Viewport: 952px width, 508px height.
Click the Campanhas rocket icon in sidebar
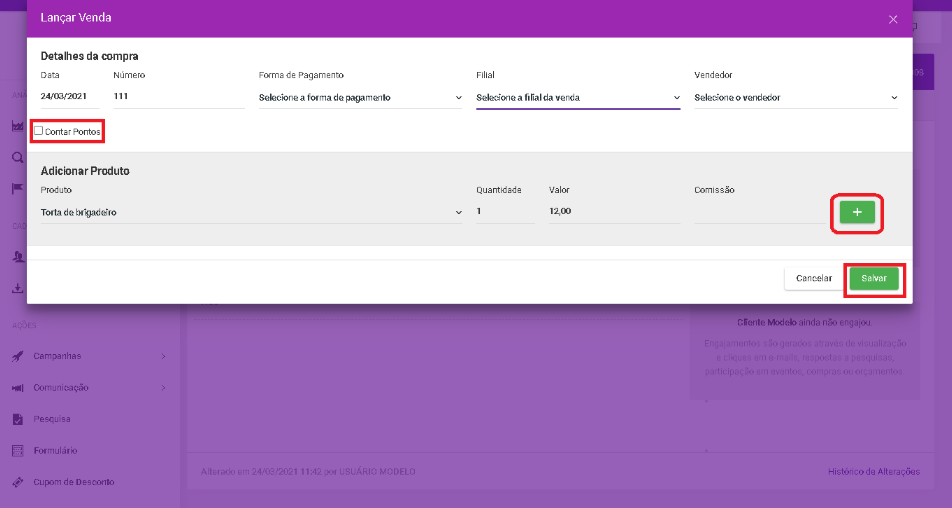tap(17, 356)
